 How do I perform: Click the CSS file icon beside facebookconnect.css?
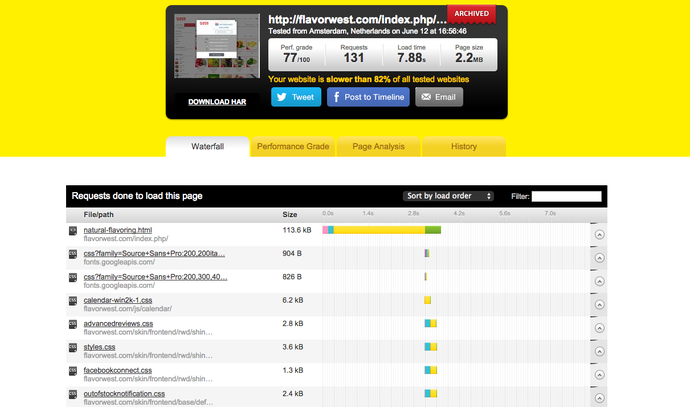click(x=73, y=371)
